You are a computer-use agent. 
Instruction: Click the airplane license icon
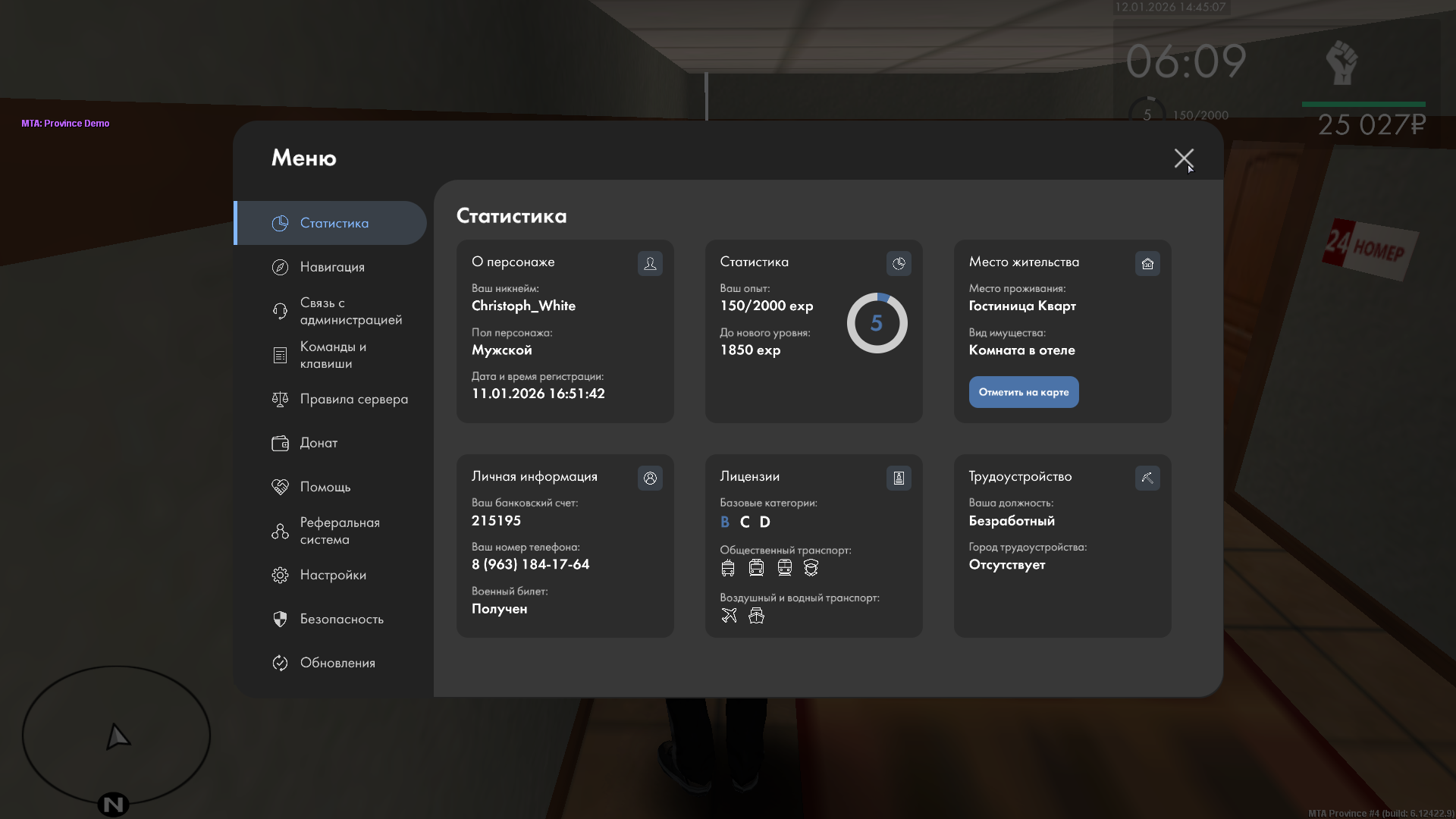(x=729, y=616)
